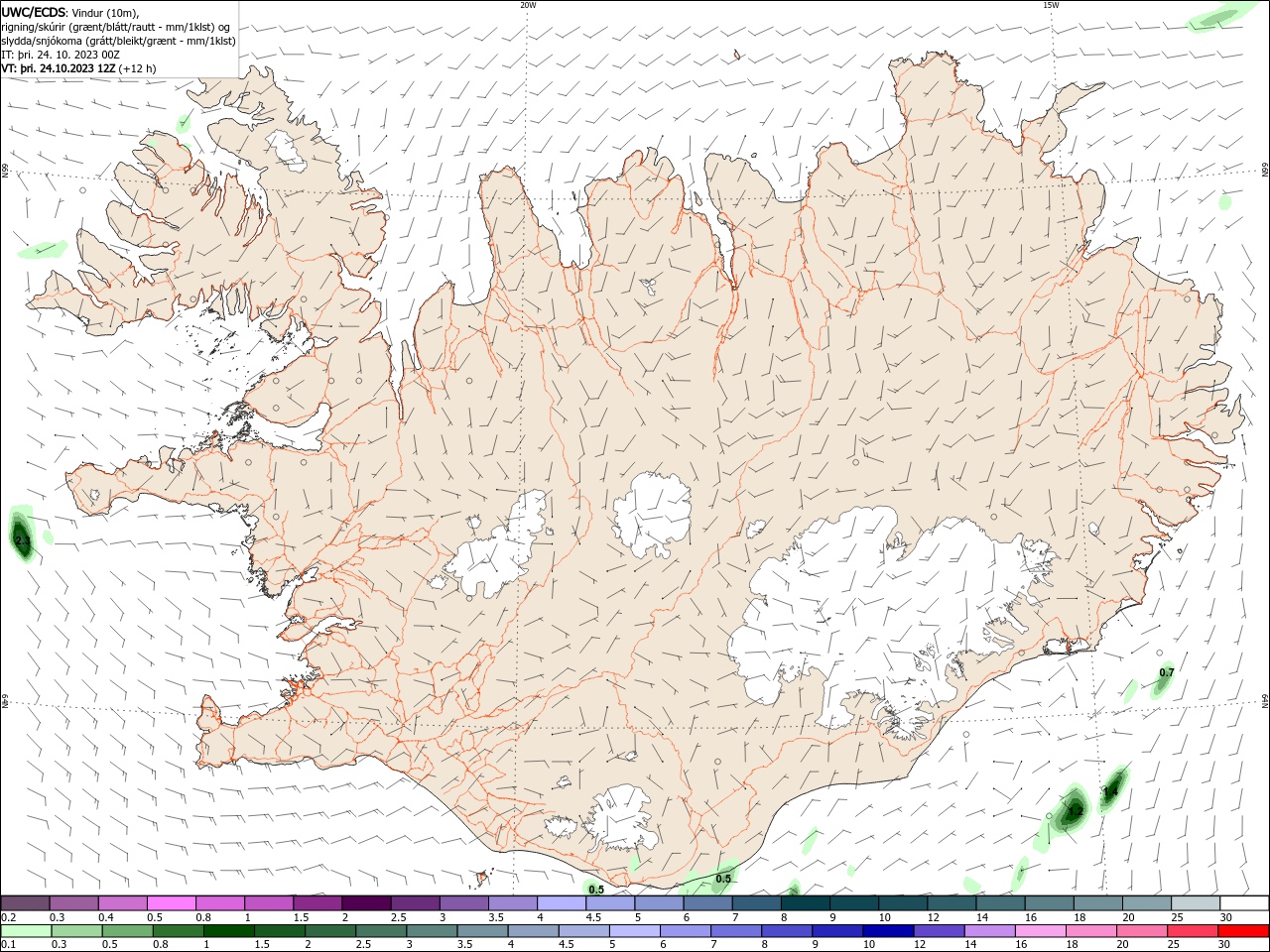
Task: Click the 1.2 precipitation value southeast of Iceland
Action: pyautogui.click(x=1076, y=810)
